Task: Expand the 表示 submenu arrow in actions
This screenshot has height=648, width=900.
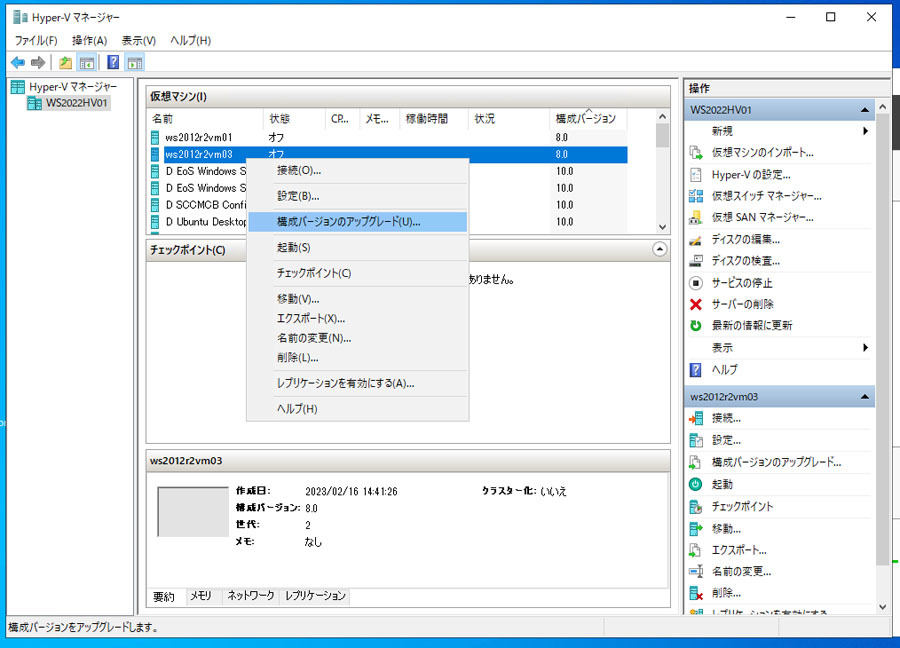Action: click(865, 348)
